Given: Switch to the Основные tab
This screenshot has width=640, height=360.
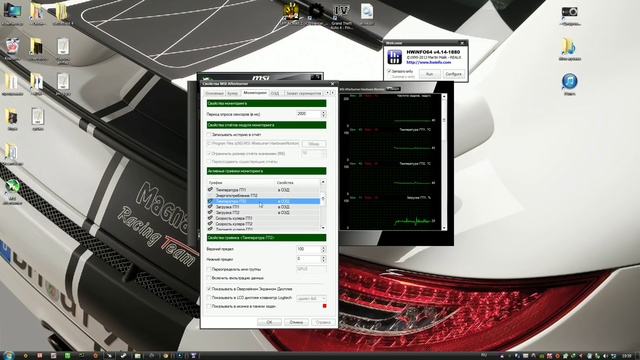Looking at the screenshot, I should pos(214,93).
